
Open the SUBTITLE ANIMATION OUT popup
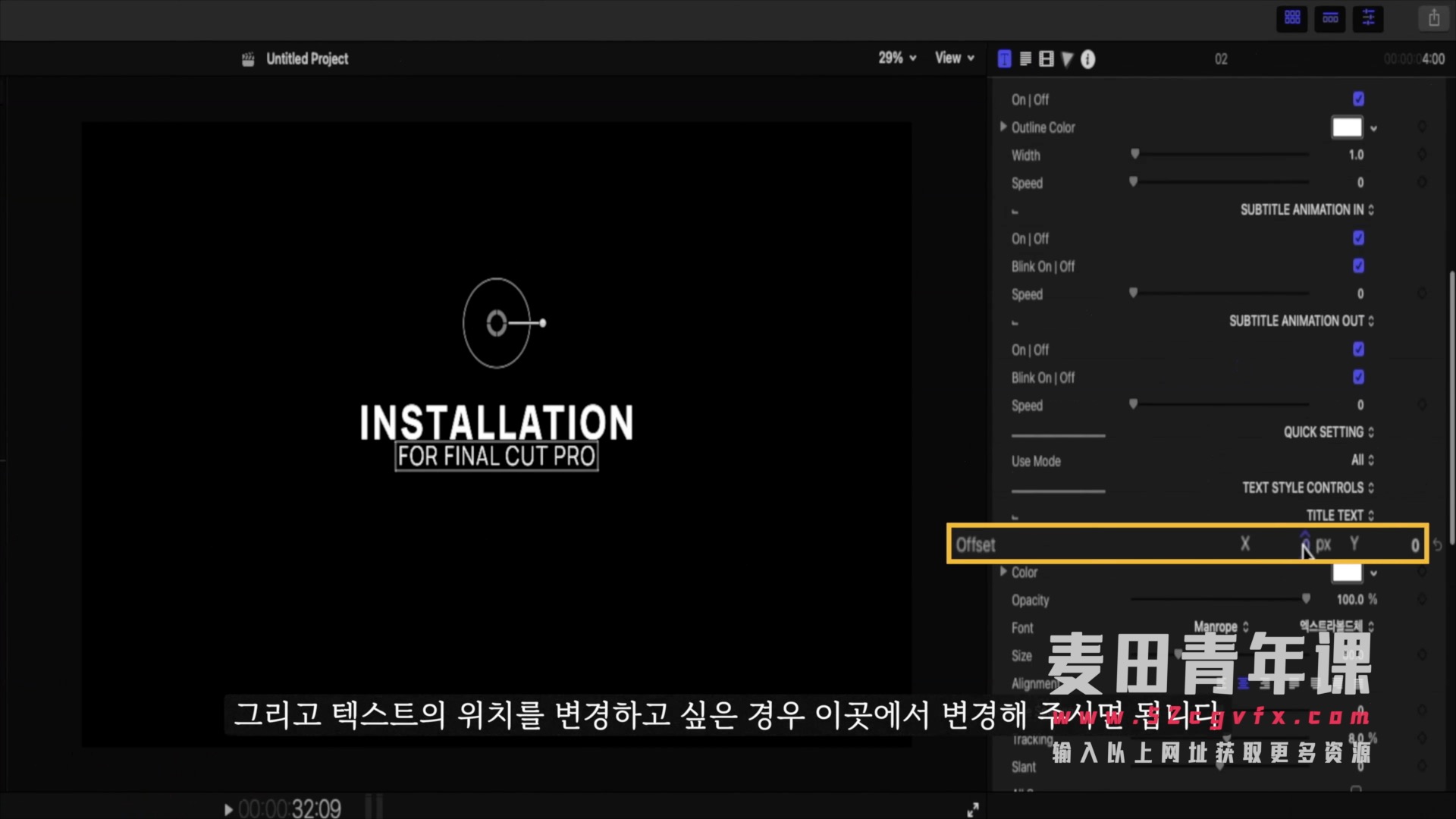click(1301, 322)
